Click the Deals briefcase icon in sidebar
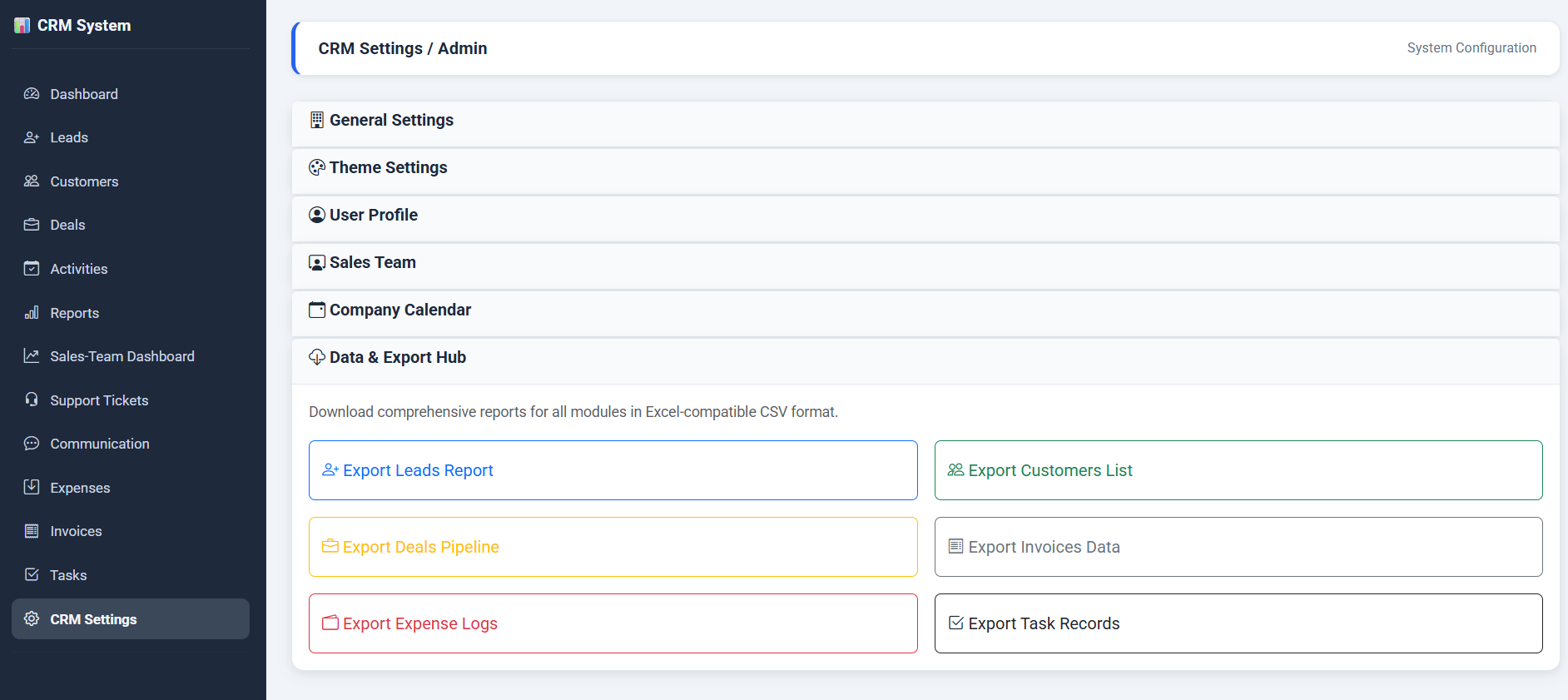 coord(32,225)
